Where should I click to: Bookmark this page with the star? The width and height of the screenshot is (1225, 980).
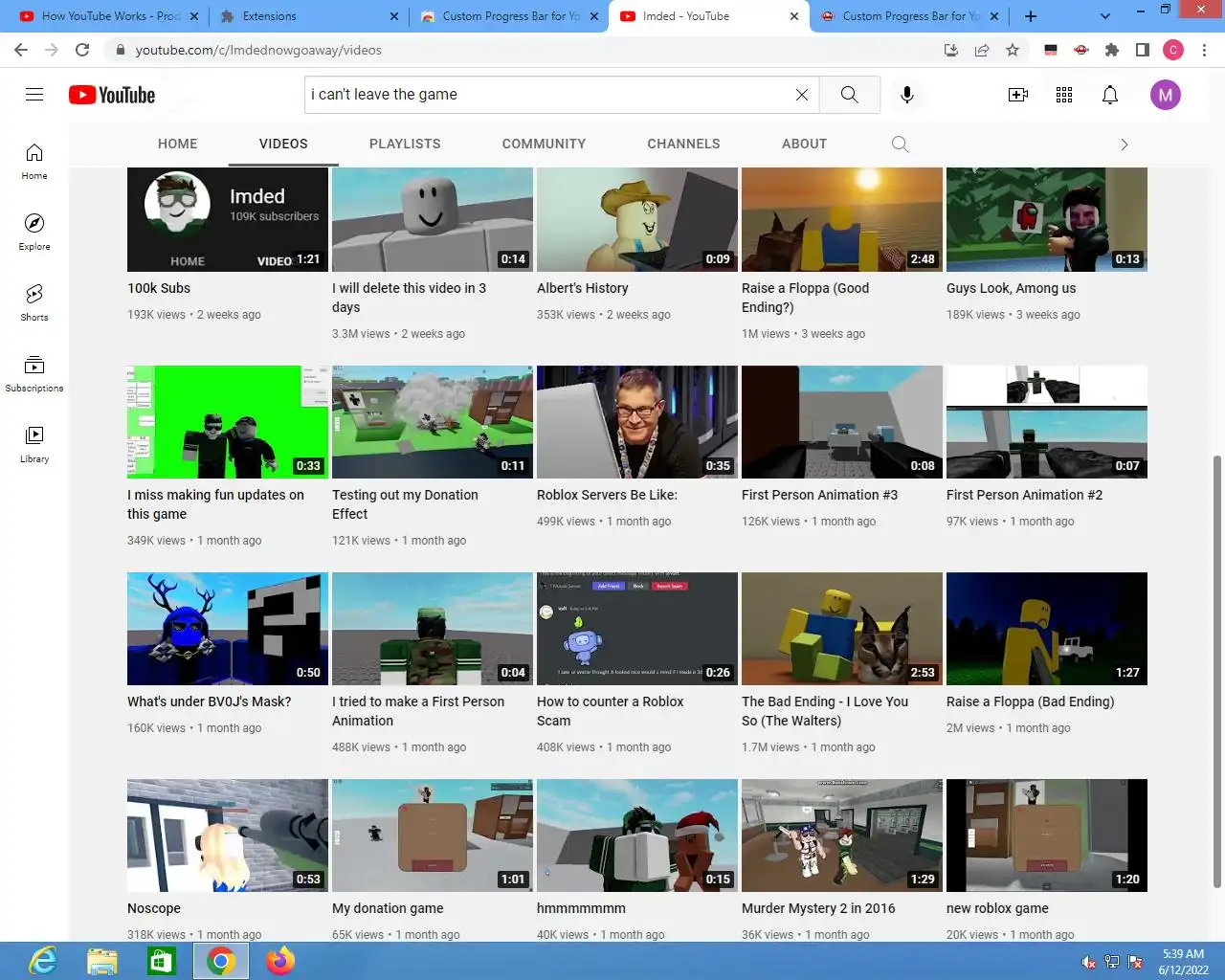click(1013, 50)
